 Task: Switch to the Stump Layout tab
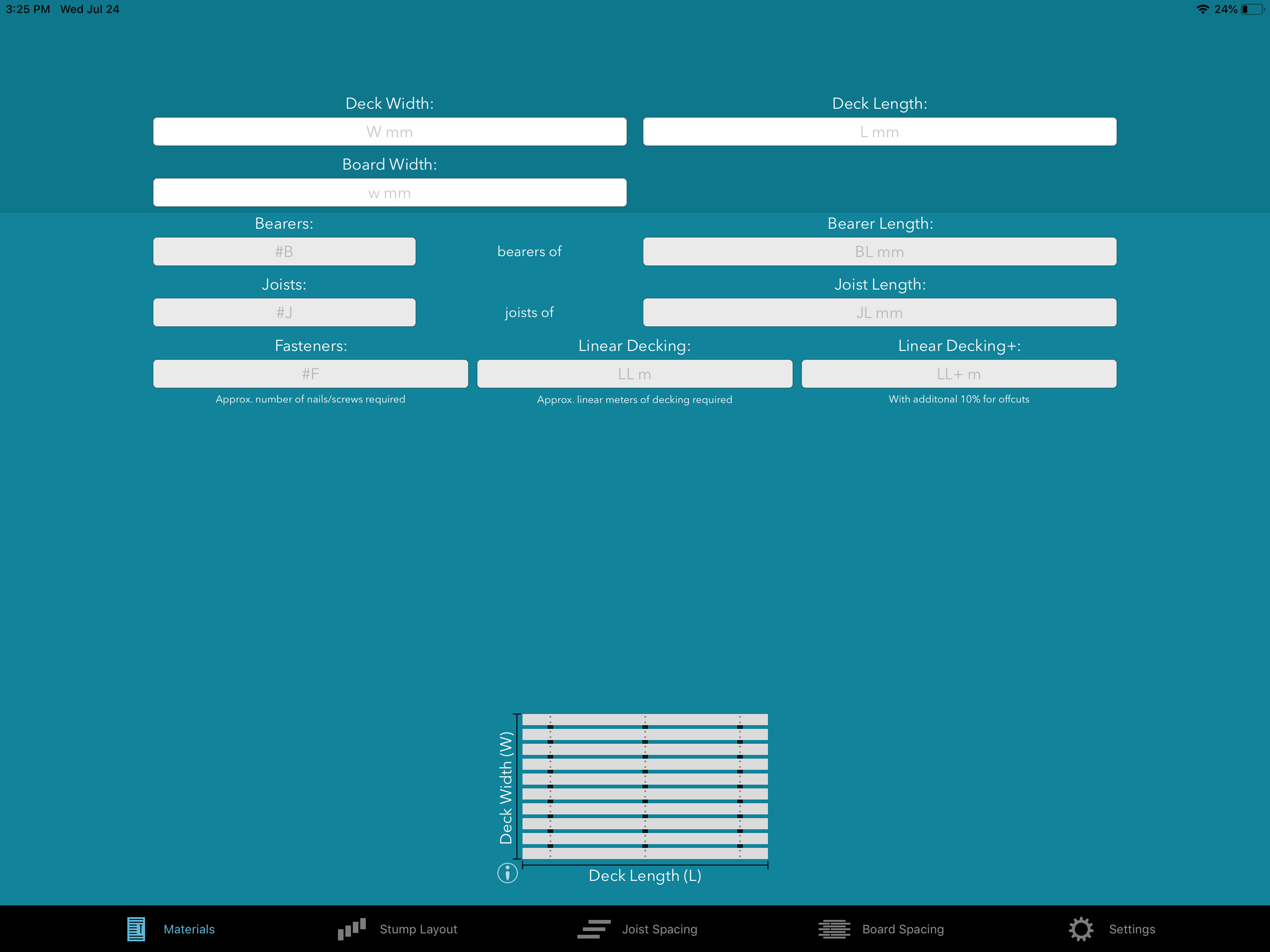[418, 929]
